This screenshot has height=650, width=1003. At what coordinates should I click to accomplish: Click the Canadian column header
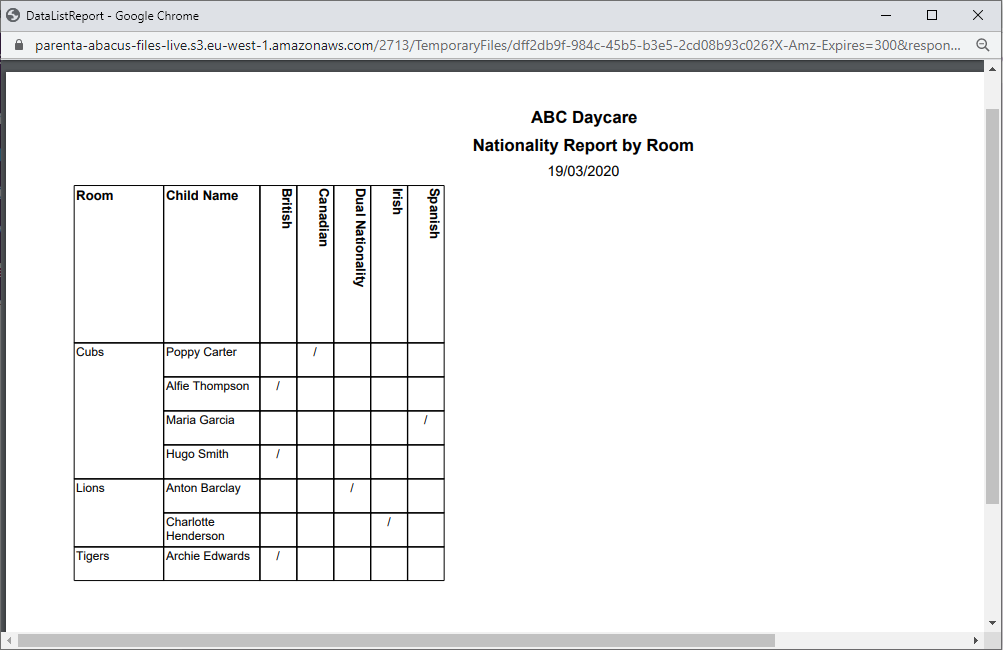pyautogui.click(x=315, y=264)
